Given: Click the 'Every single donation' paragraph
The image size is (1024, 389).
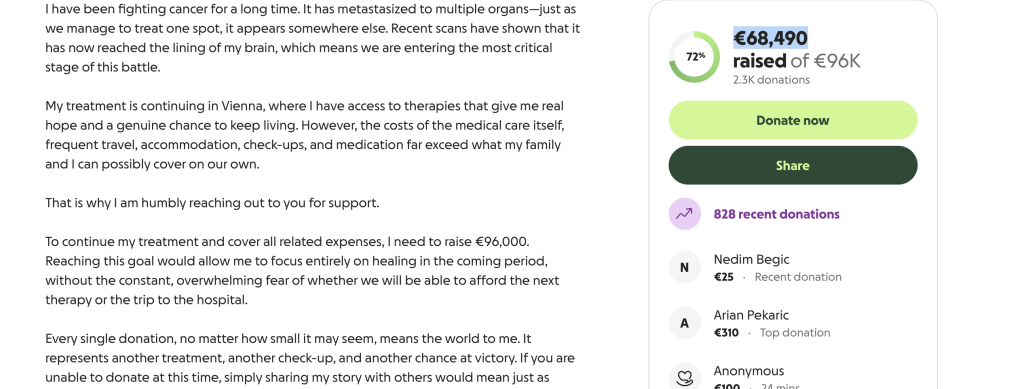Looking at the screenshot, I should click(x=310, y=358).
